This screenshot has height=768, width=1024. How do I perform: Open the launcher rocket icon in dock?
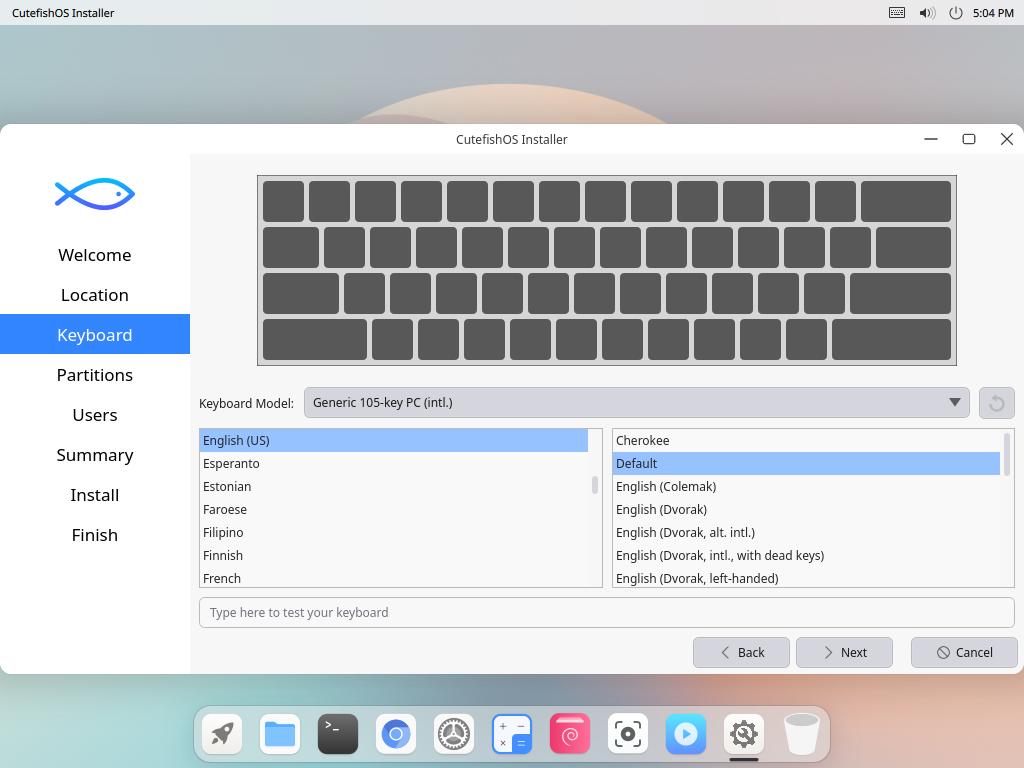point(222,734)
